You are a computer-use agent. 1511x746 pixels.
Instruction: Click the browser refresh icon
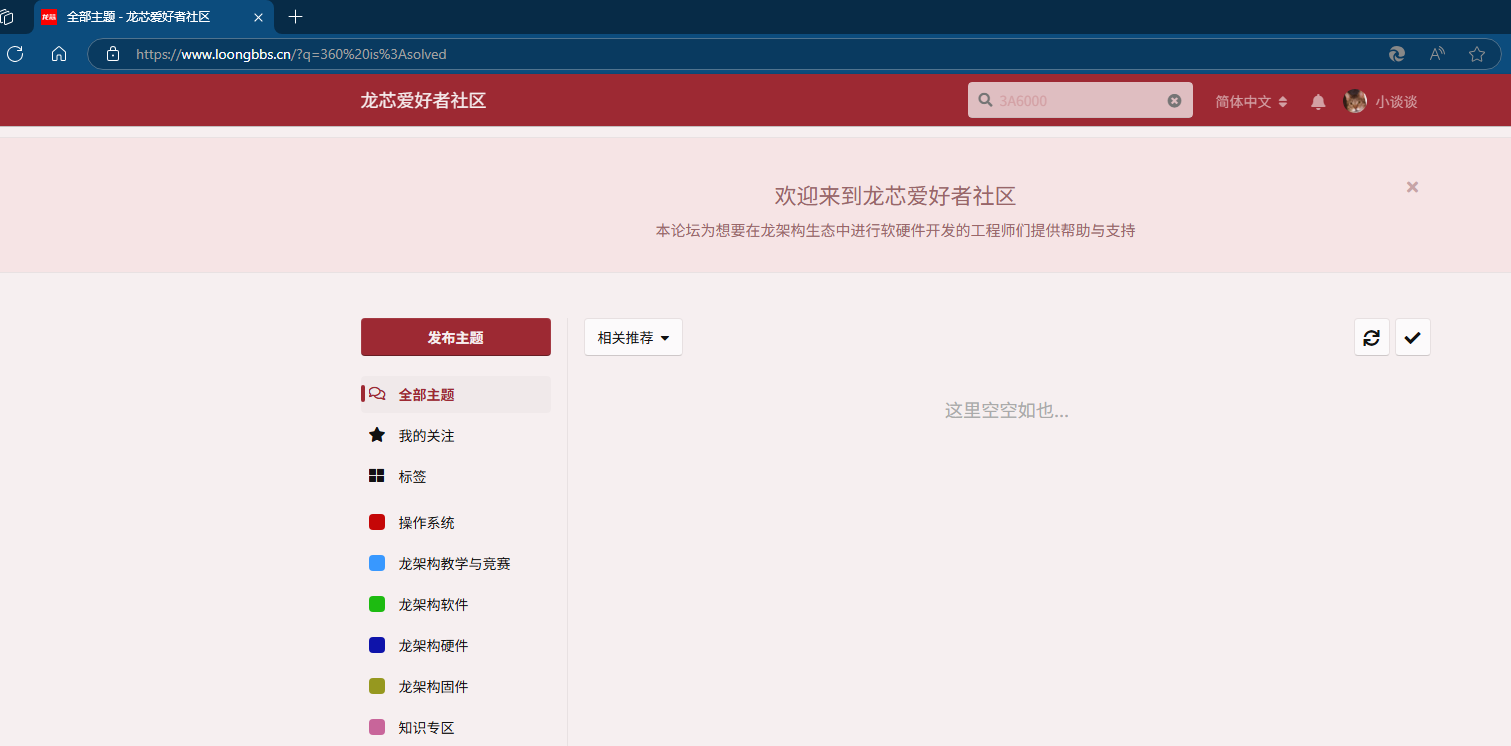click(15, 54)
